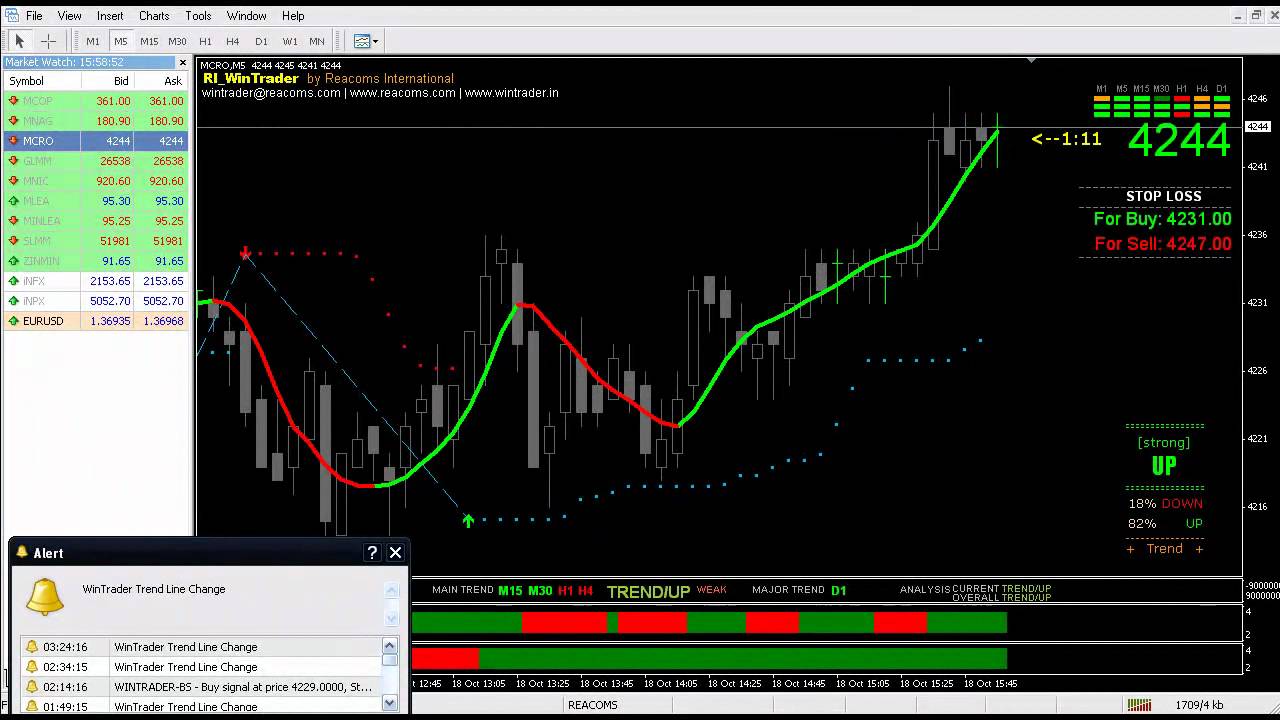The height and width of the screenshot is (720, 1280).
Task: Click the up arrow icon beside ZINMIN
Action: pyautogui.click(x=13, y=261)
